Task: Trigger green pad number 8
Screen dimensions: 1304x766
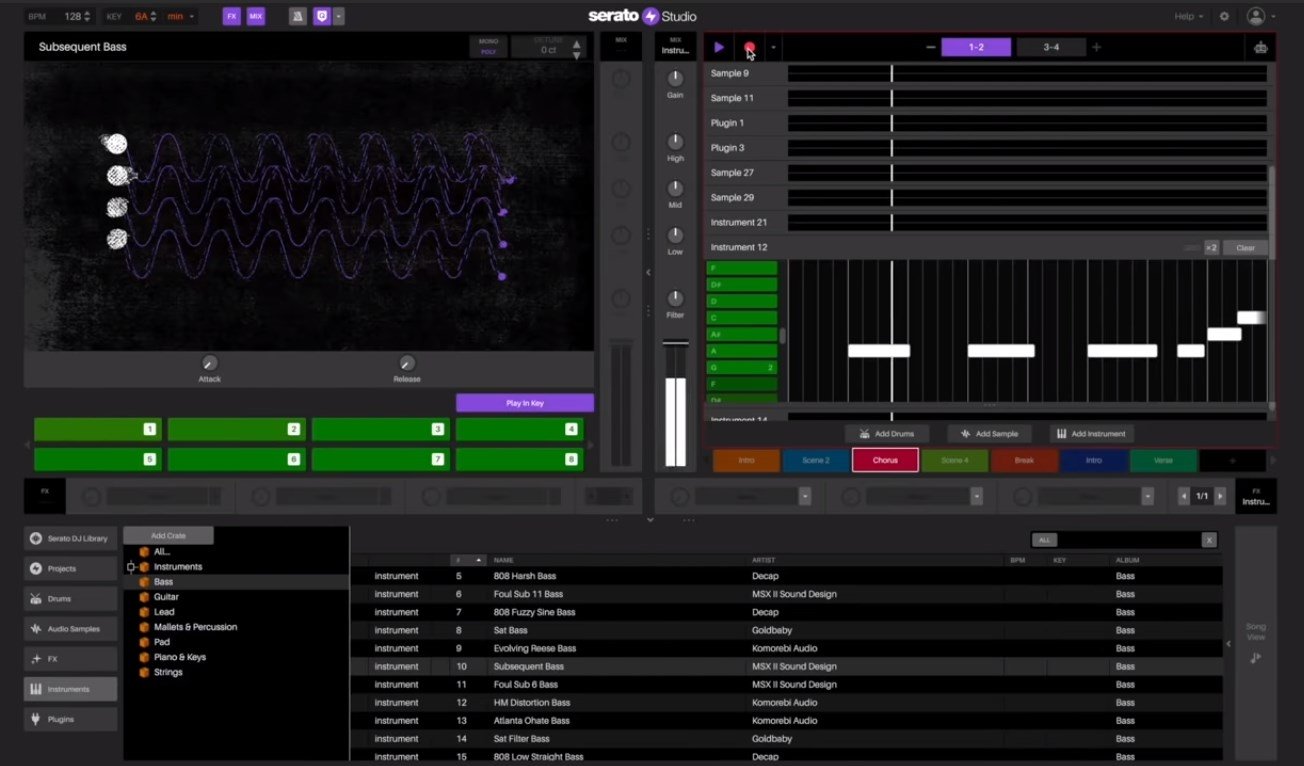Action: [520, 459]
